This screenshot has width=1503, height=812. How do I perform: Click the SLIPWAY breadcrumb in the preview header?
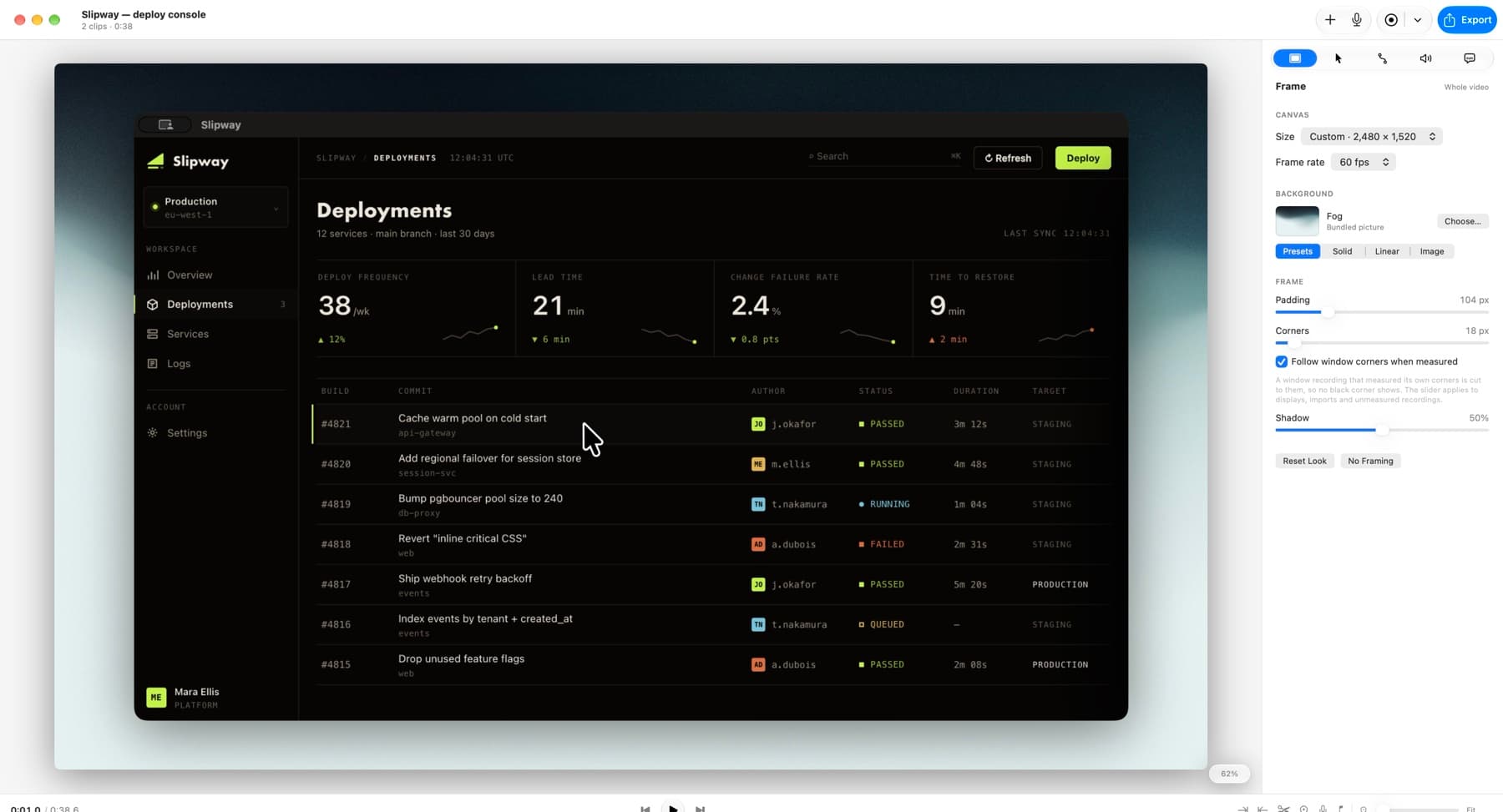[337, 158]
